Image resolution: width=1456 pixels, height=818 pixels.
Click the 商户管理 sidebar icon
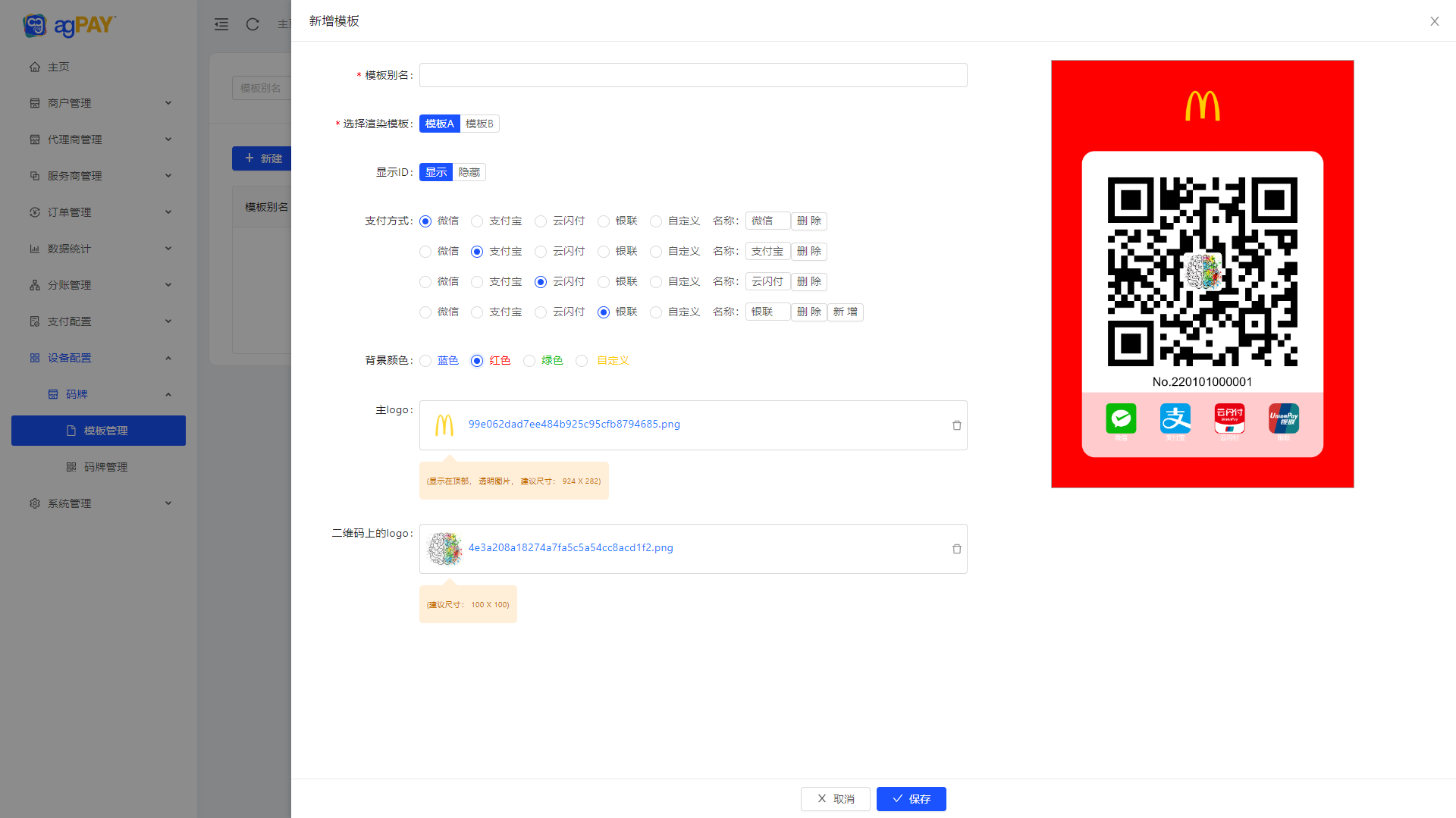point(35,103)
